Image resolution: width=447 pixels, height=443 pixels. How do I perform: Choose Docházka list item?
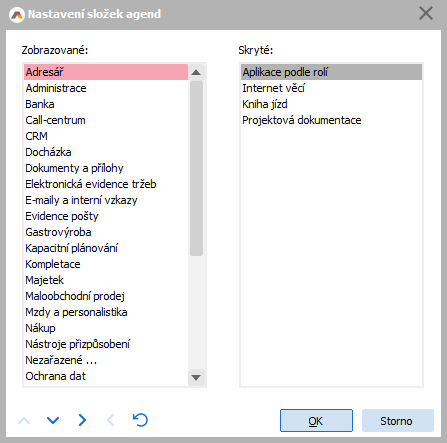coord(106,152)
